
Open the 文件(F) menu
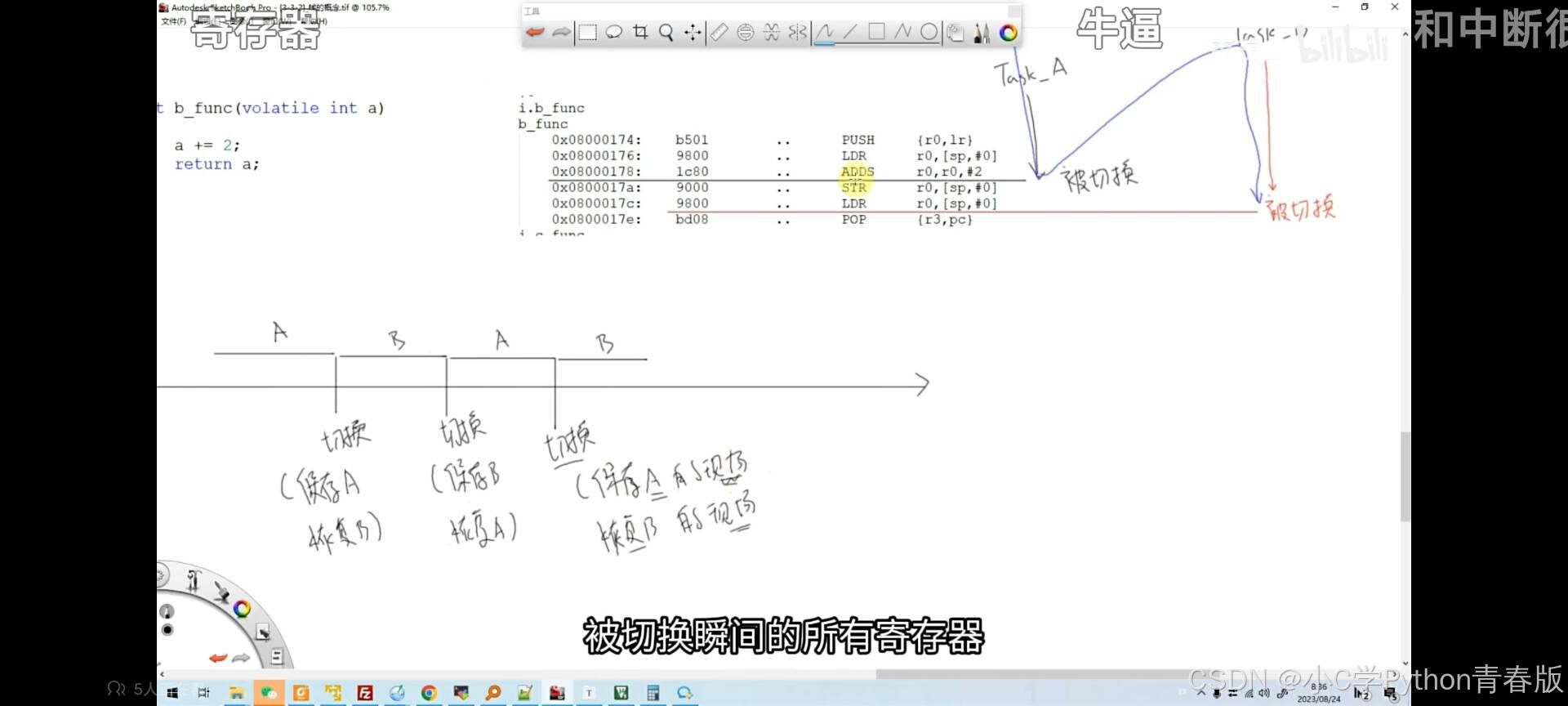(173, 21)
